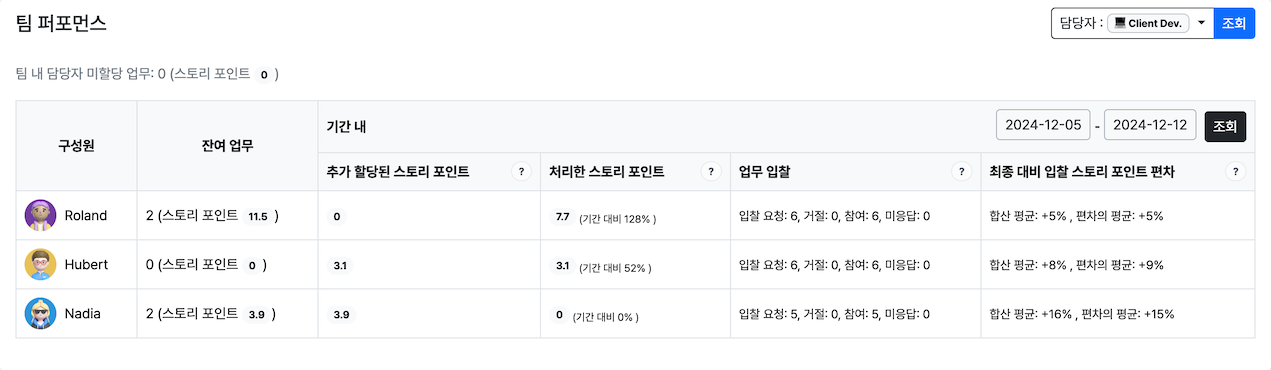
Task: Click the 잔여 업무 column header
Action: (x=227, y=145)
